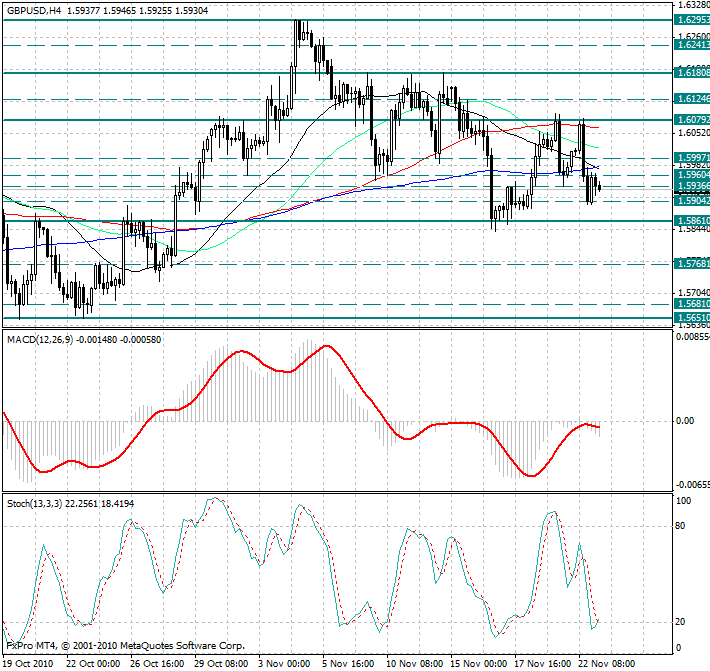This screenshot has height=671, width=710.
Task: Click the 5 Nov 16:00 time label
Action: point(348,664)
